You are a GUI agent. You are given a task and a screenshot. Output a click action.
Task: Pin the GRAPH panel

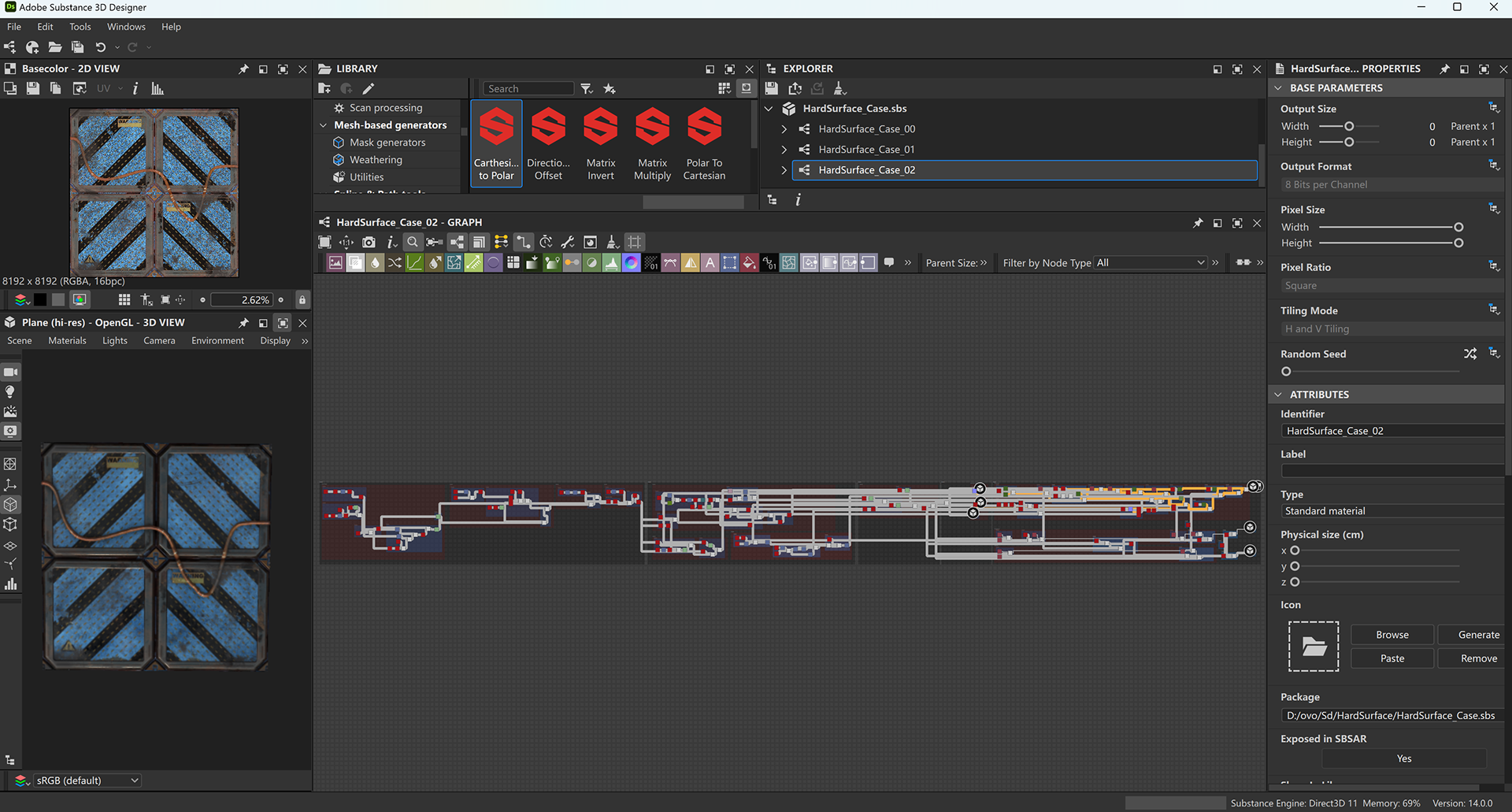coord(1198,223)
